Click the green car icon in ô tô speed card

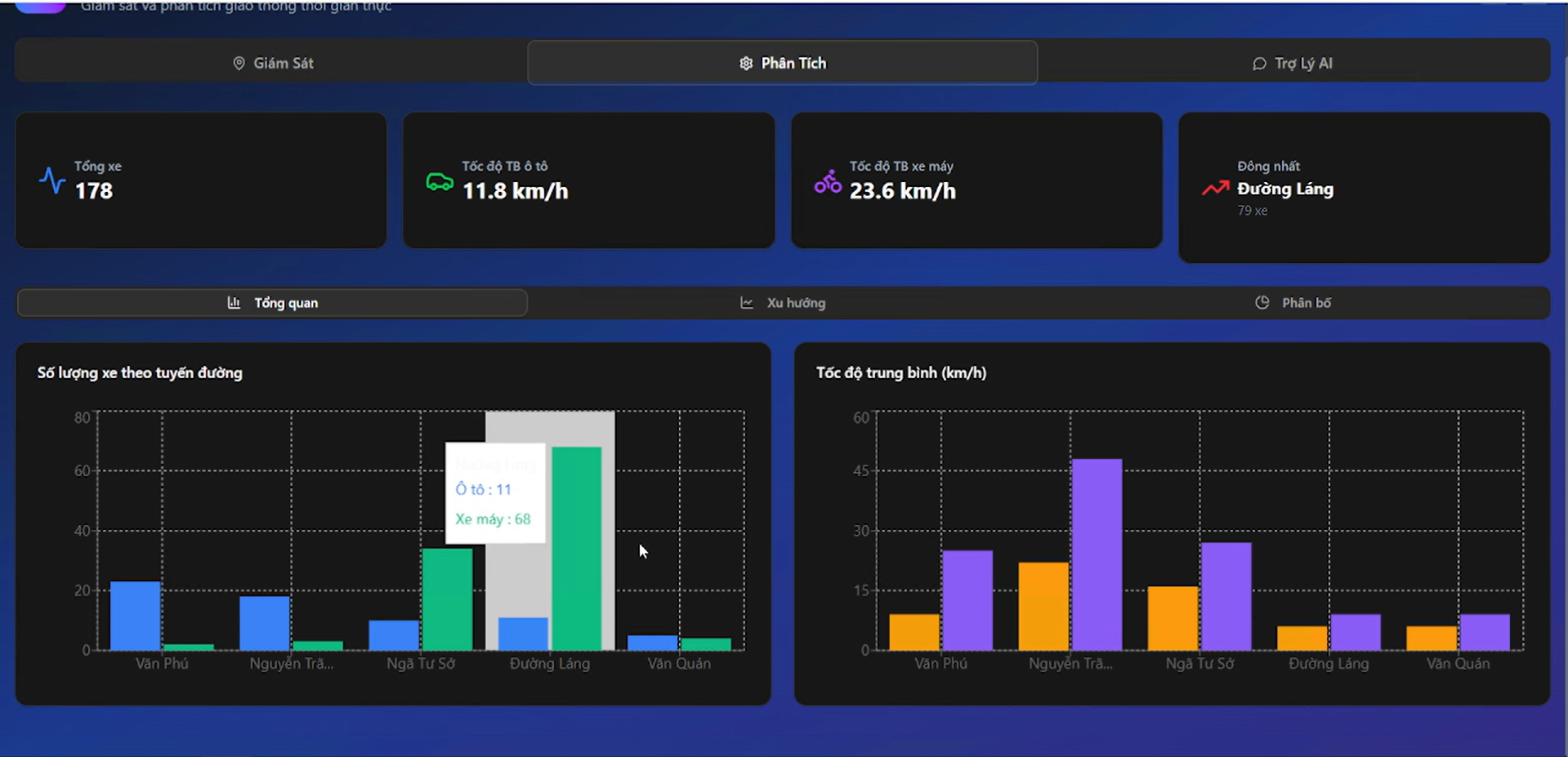[x=440, y=181]
